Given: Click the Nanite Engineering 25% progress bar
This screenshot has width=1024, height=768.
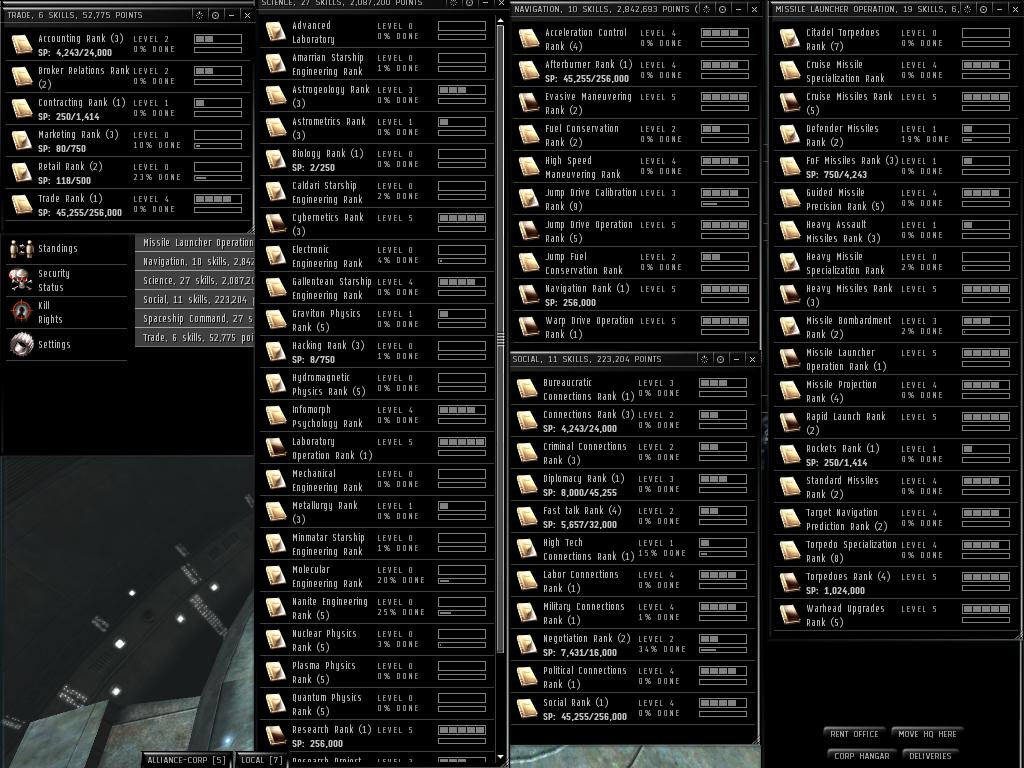Looking at the screenshot, I should (462, 613).
